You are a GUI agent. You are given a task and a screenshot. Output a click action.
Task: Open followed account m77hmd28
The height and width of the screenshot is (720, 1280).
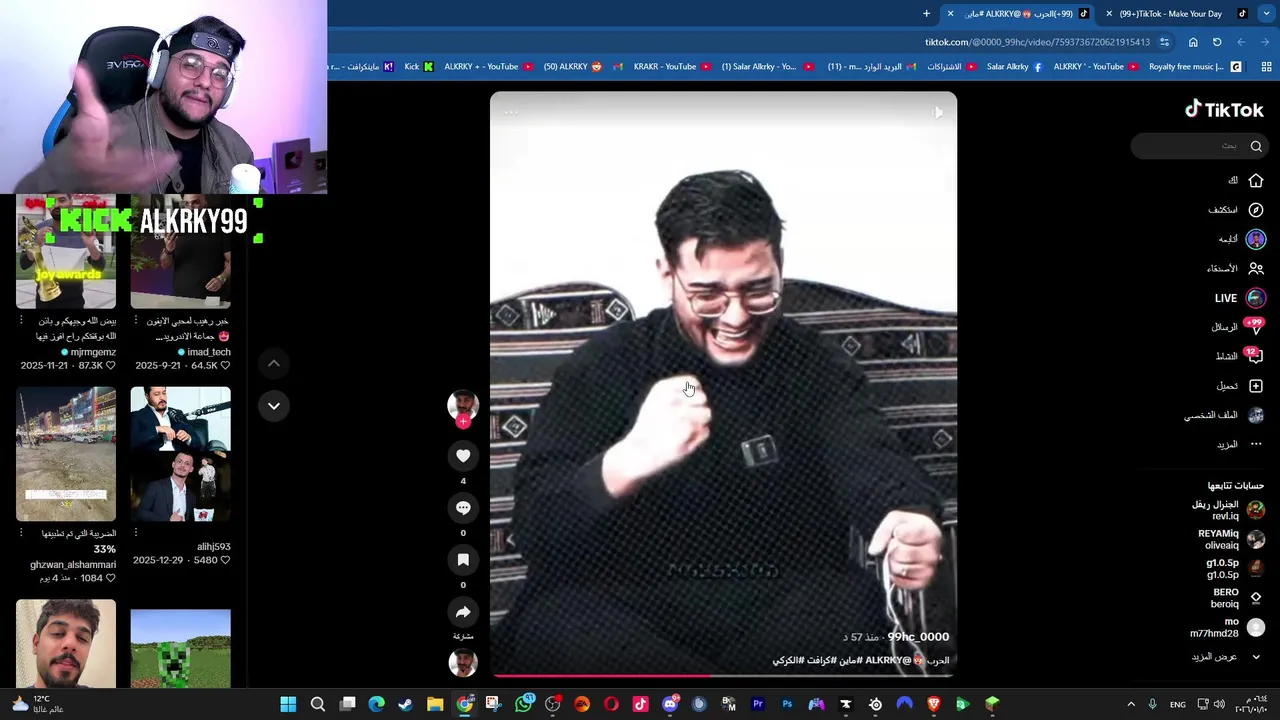(x=1228, y=628)
